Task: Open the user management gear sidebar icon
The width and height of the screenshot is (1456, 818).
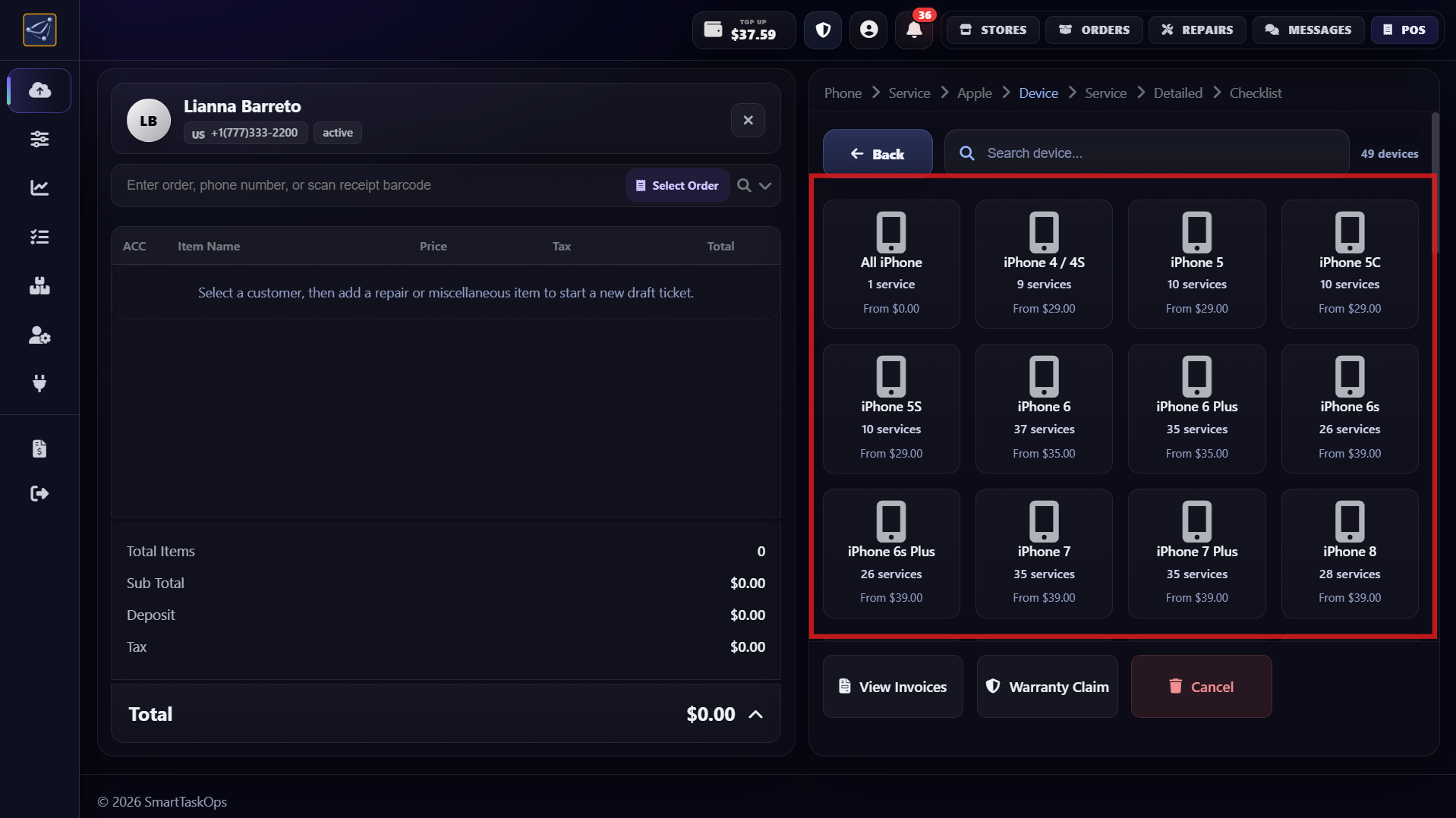Action: [39, 335]
